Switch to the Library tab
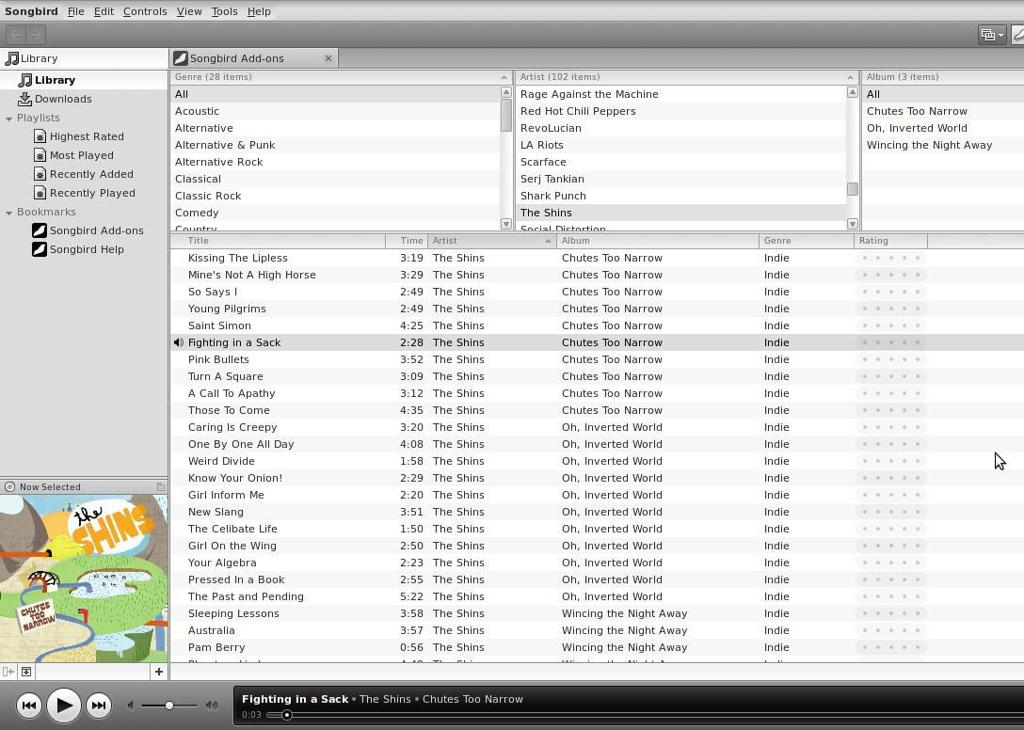This screenshot has width=1024, height=730. pos(84,58)
